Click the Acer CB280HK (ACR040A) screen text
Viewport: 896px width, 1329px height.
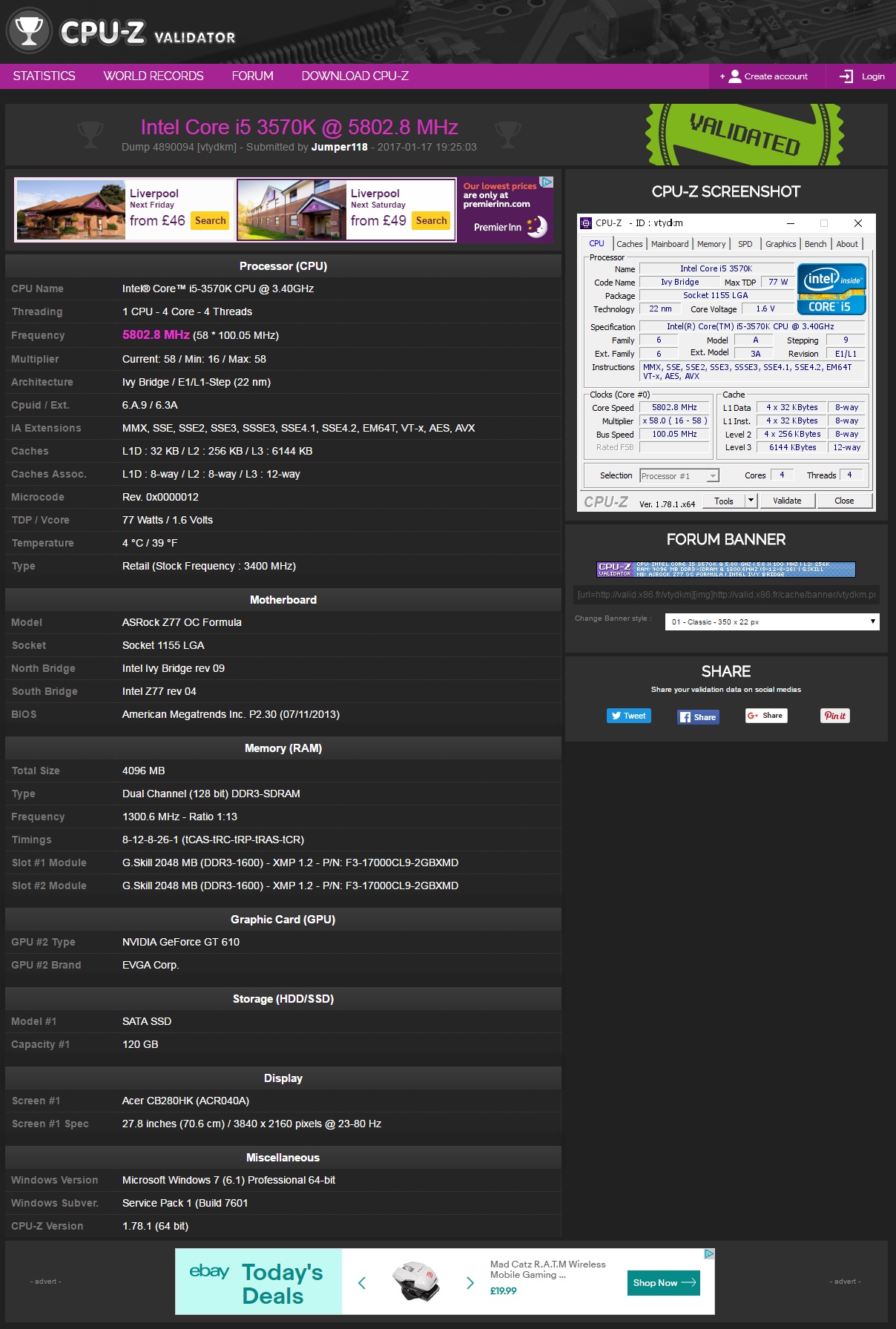[x=185, y=1101]
